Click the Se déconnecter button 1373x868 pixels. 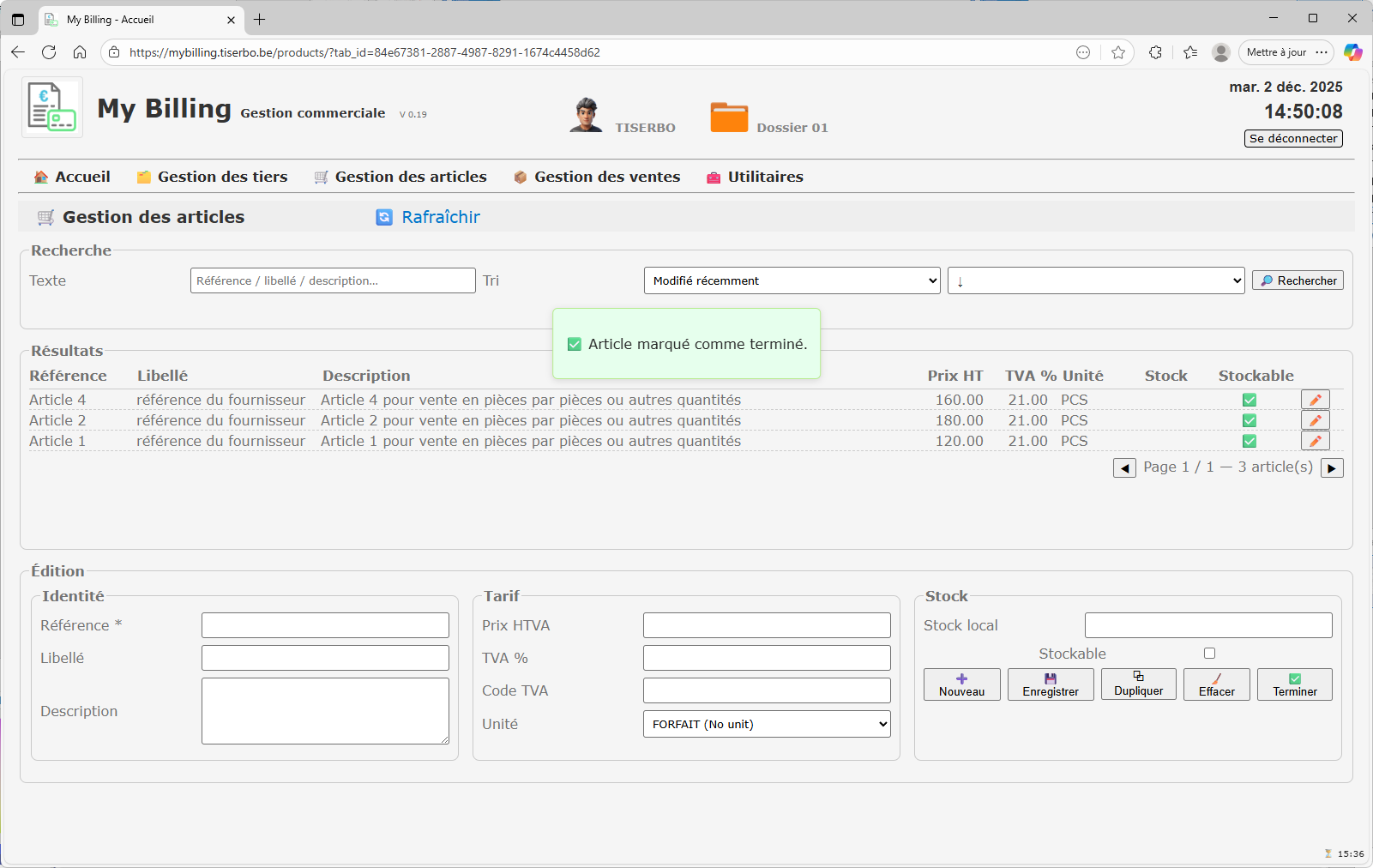click(1293, 138)
